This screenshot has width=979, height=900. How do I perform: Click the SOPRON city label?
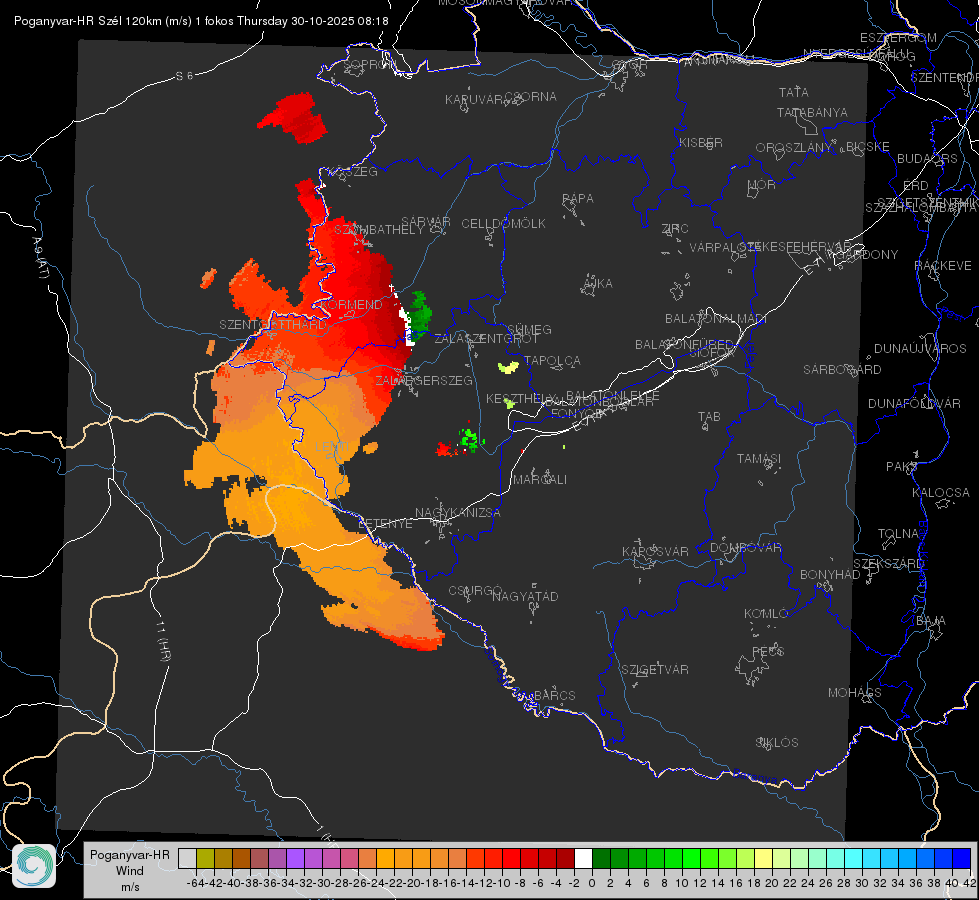pyautogui.click(x=369, y=64)
